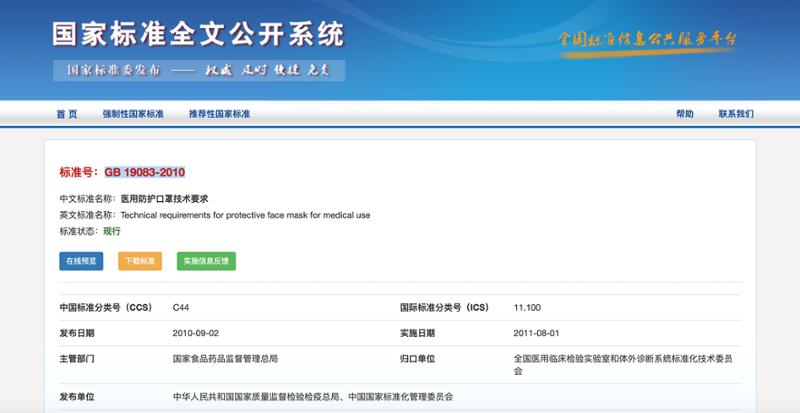Click the 国家标准全文公开系统 site title logo
800x413 pixels.
pyautogui.click(x=198, y=35)
